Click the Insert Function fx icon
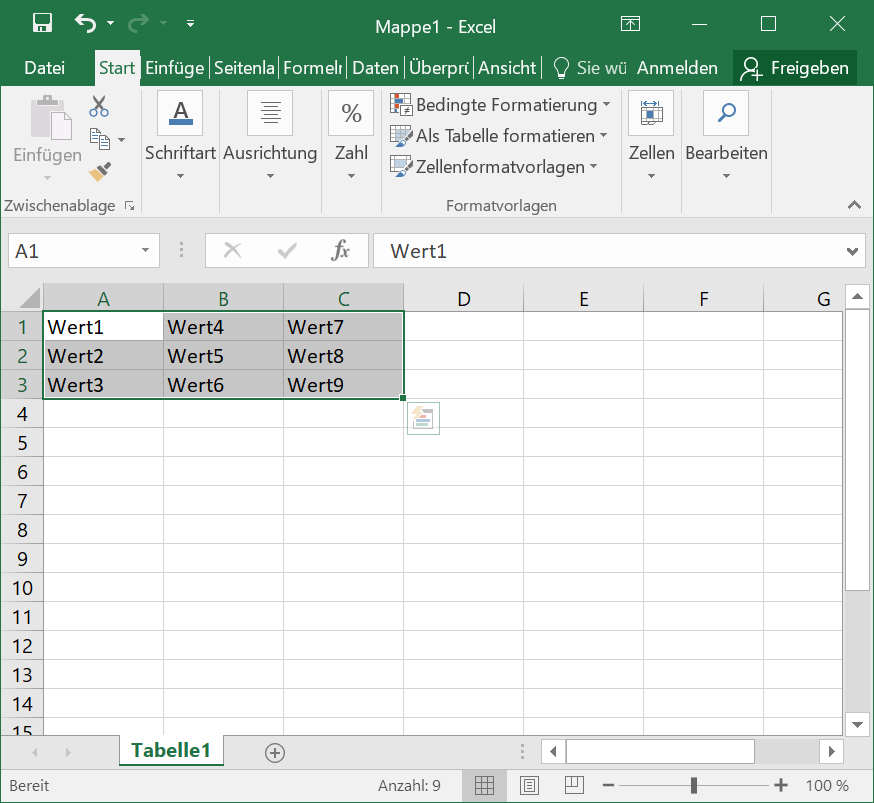The height and width of the screenshot is (803, 874). coord(341,251)
